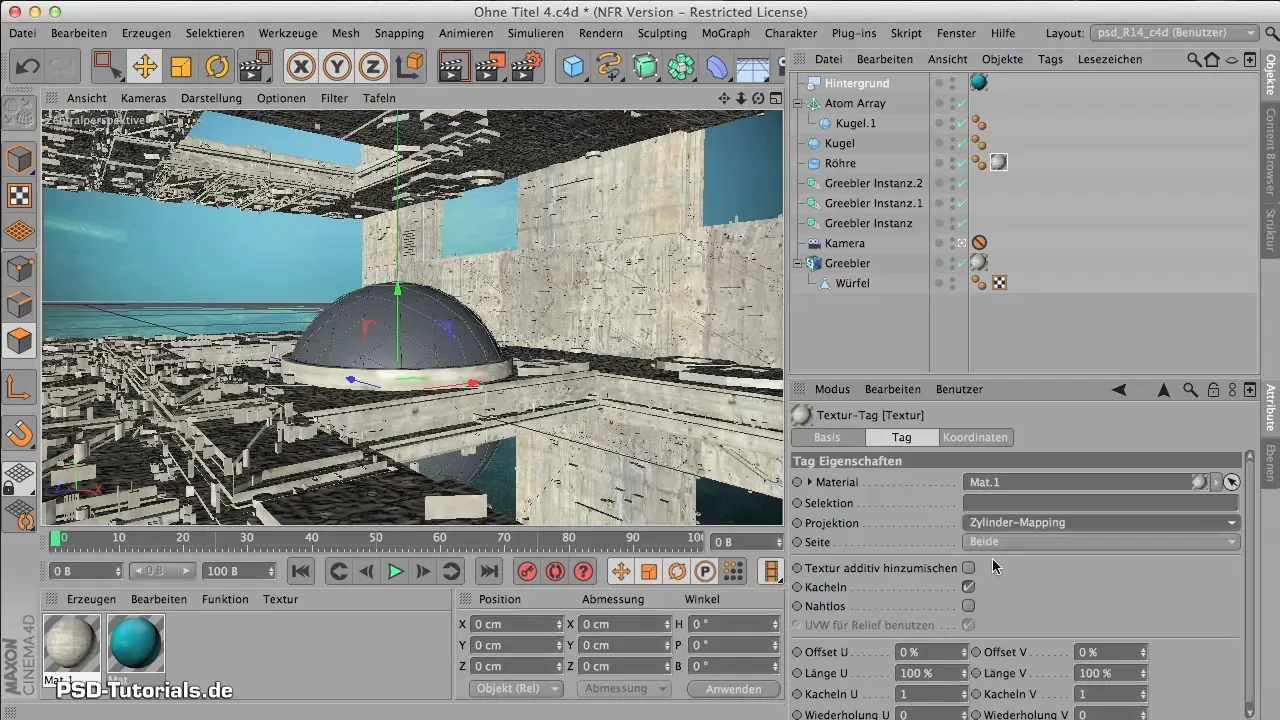
Task: Click the search icon in object manager
Action: click(x=1194, y=59)
